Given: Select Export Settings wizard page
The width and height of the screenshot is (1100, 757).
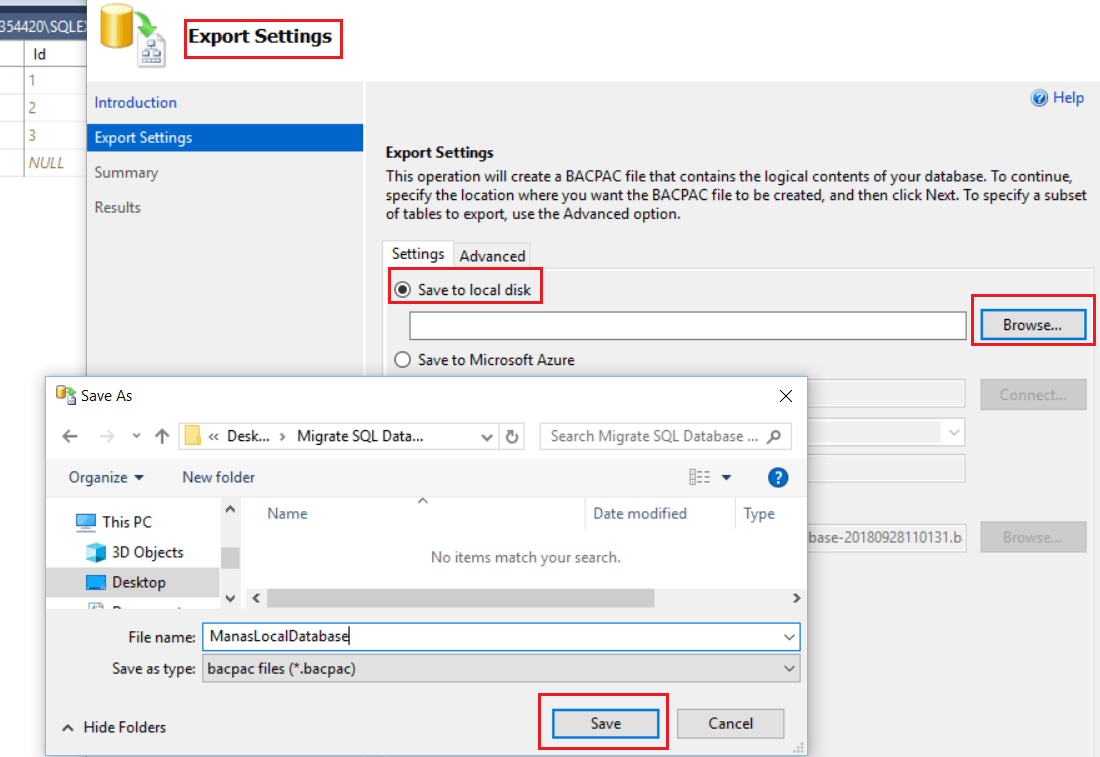Looking at the screenshot, I should pyautogui.click(x=225, y=138).
